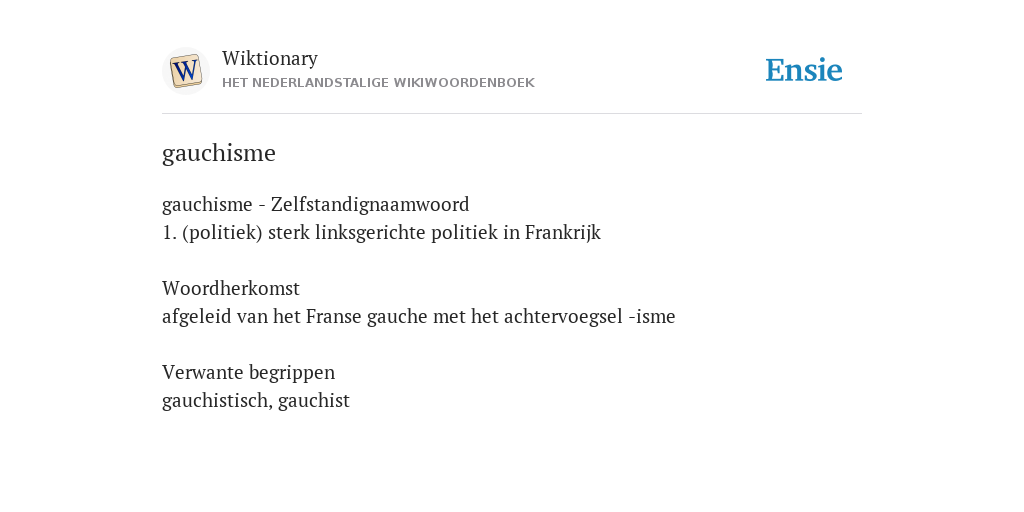The width and height of the screenshot is (1024, 512).
Task: Select the subtitle 'Het Nederlandstalige Wikiwoordenboek'
Action: click(x=378, y=83)
